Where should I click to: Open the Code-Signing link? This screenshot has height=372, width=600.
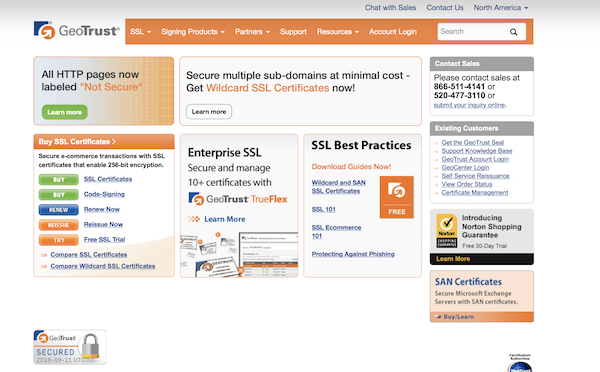click(104, 194)
